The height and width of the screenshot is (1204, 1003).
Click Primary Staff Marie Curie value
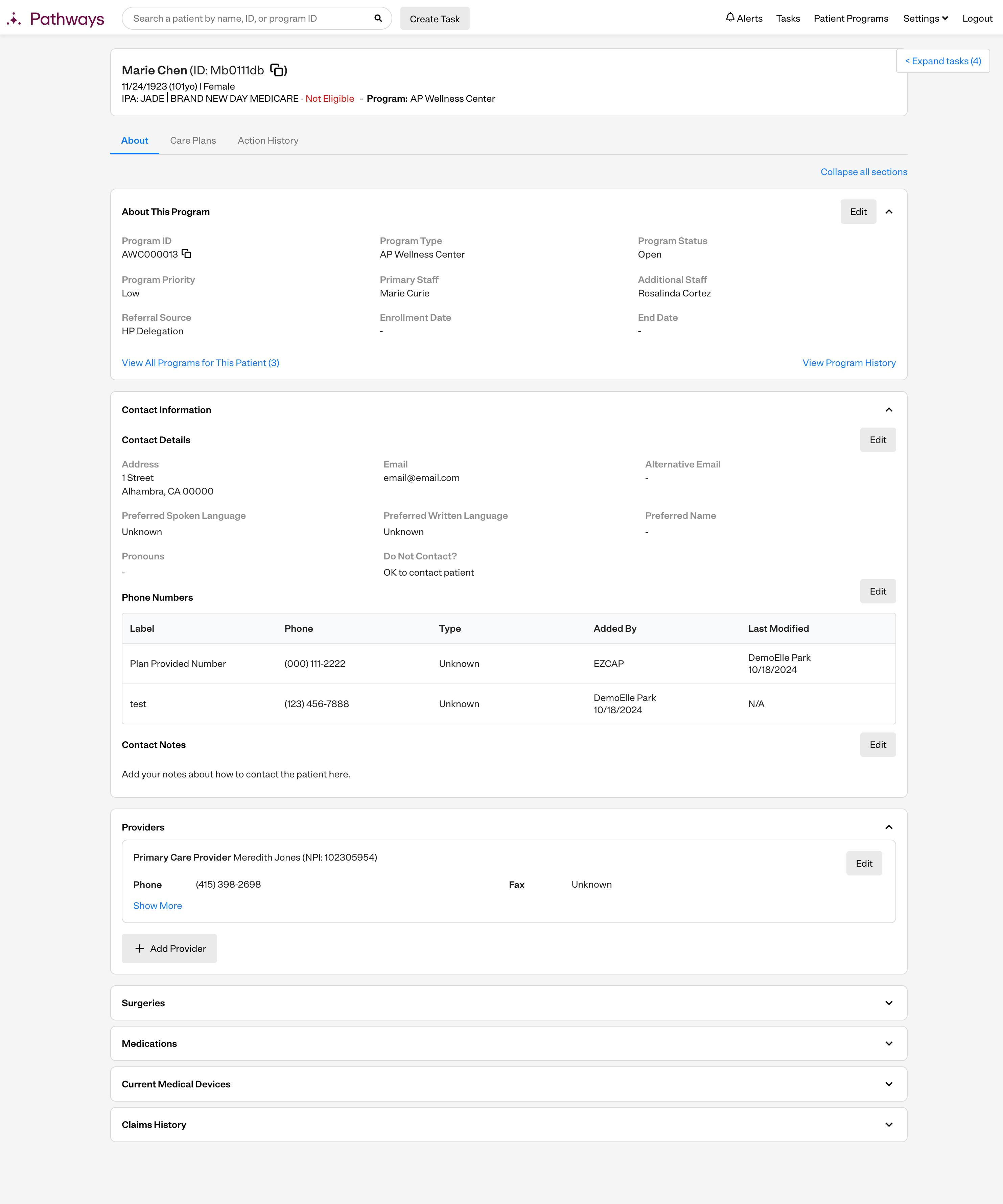(404, 293)
